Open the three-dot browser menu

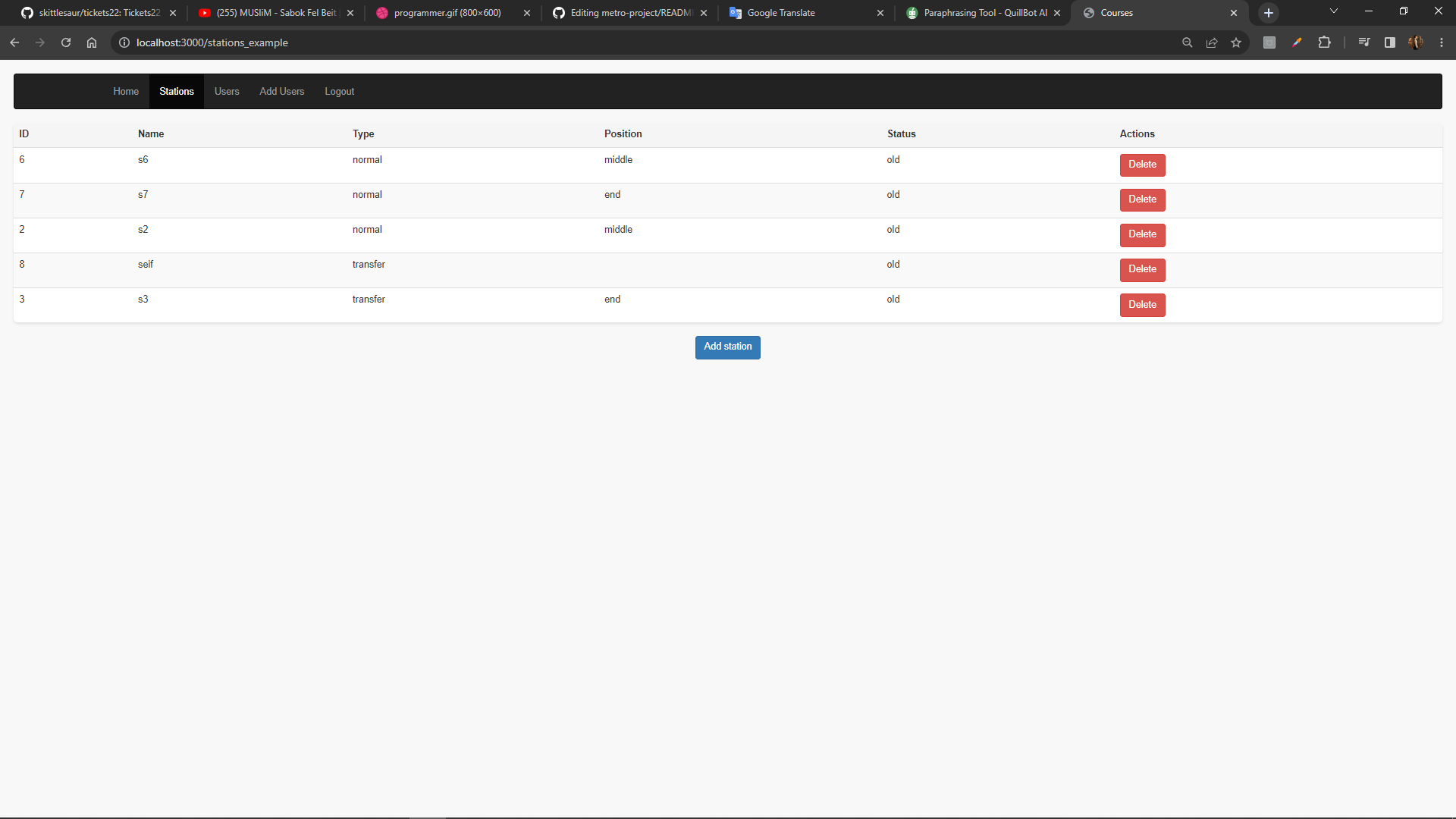1442,42
